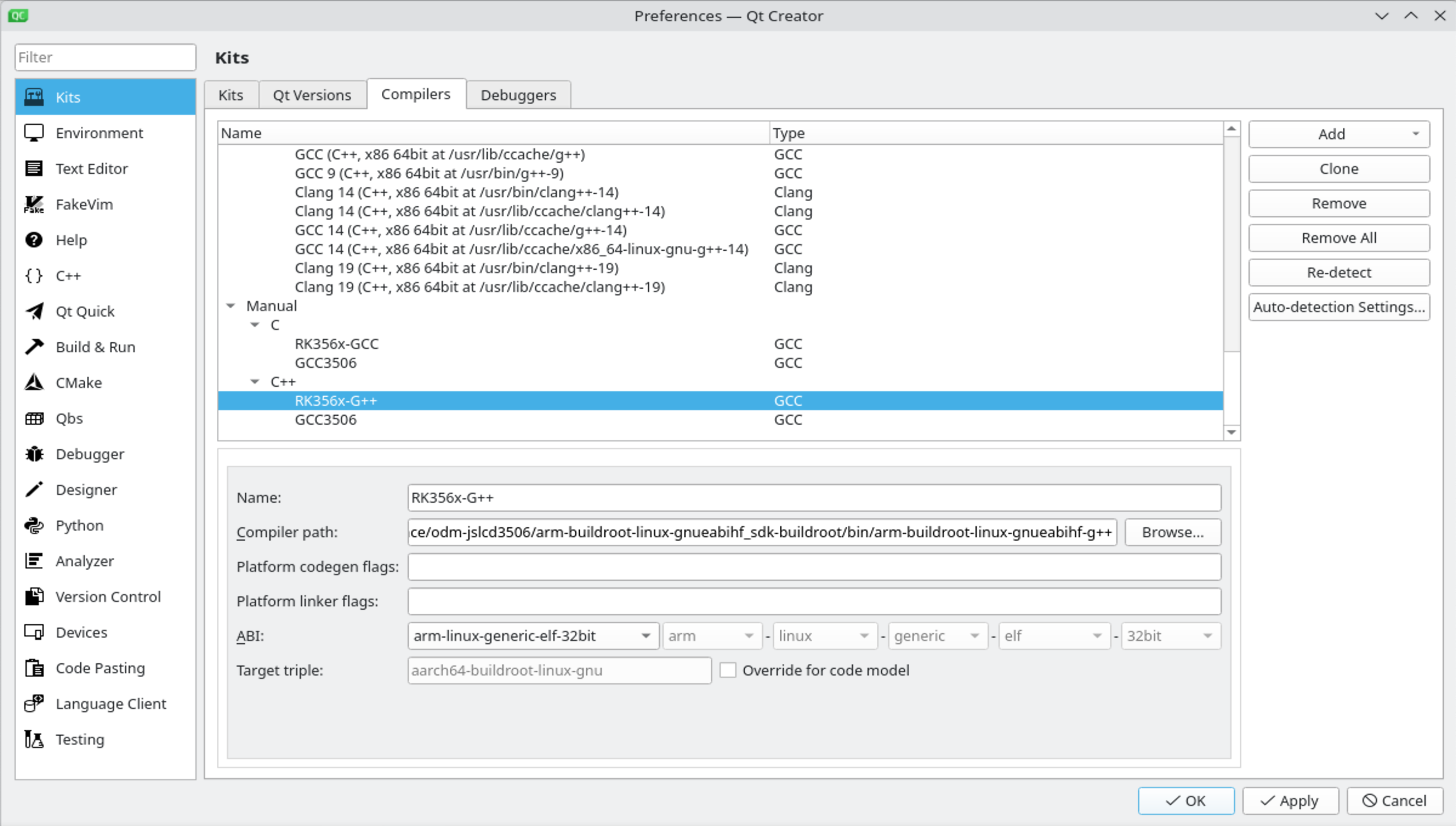
Task: Click the Re-detect button
Action: (x=1338, y=273)
